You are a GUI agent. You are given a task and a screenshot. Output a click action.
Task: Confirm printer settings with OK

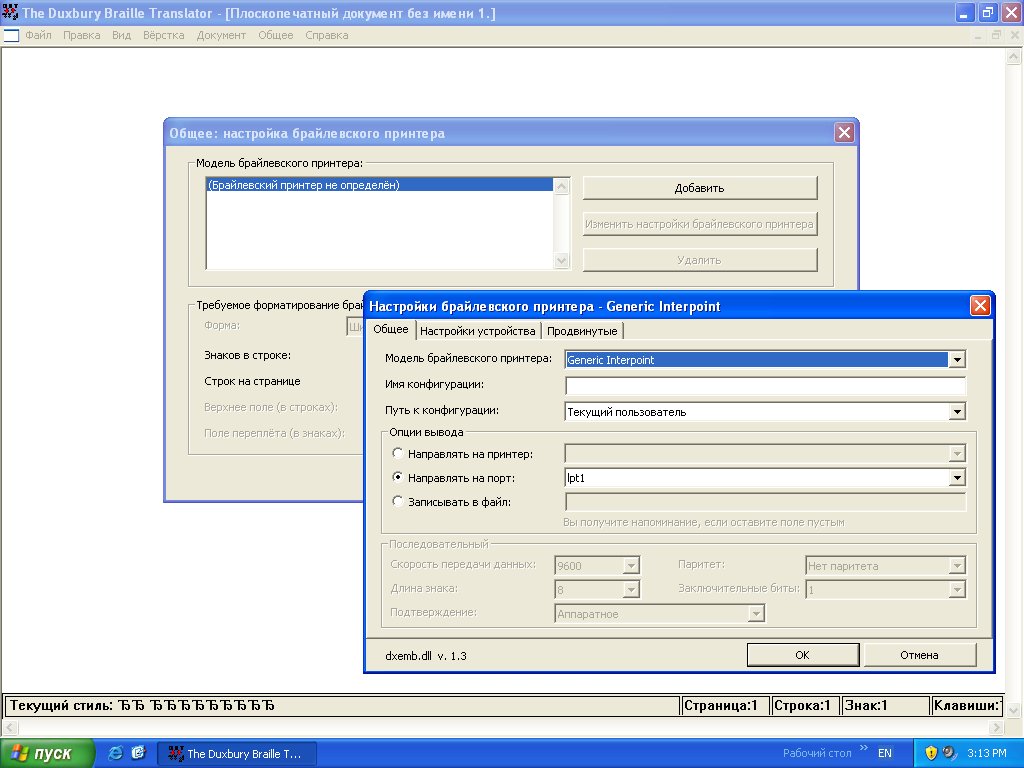point(803,655)
